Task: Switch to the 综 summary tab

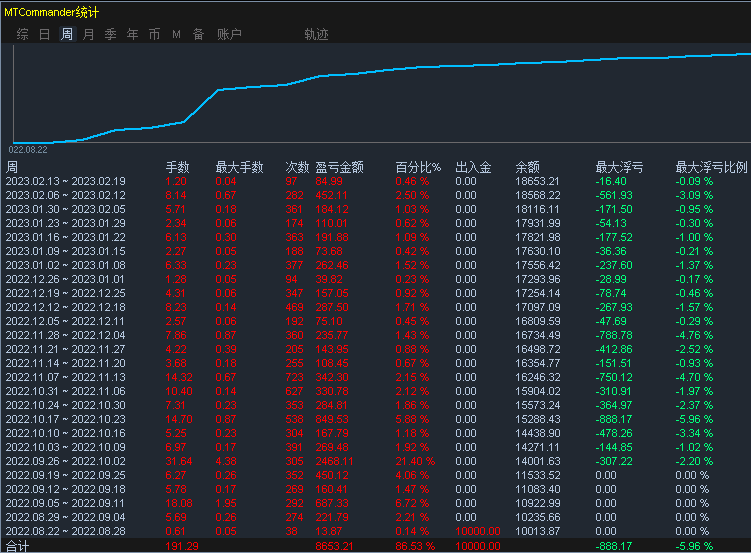Action: pos(22,34)
